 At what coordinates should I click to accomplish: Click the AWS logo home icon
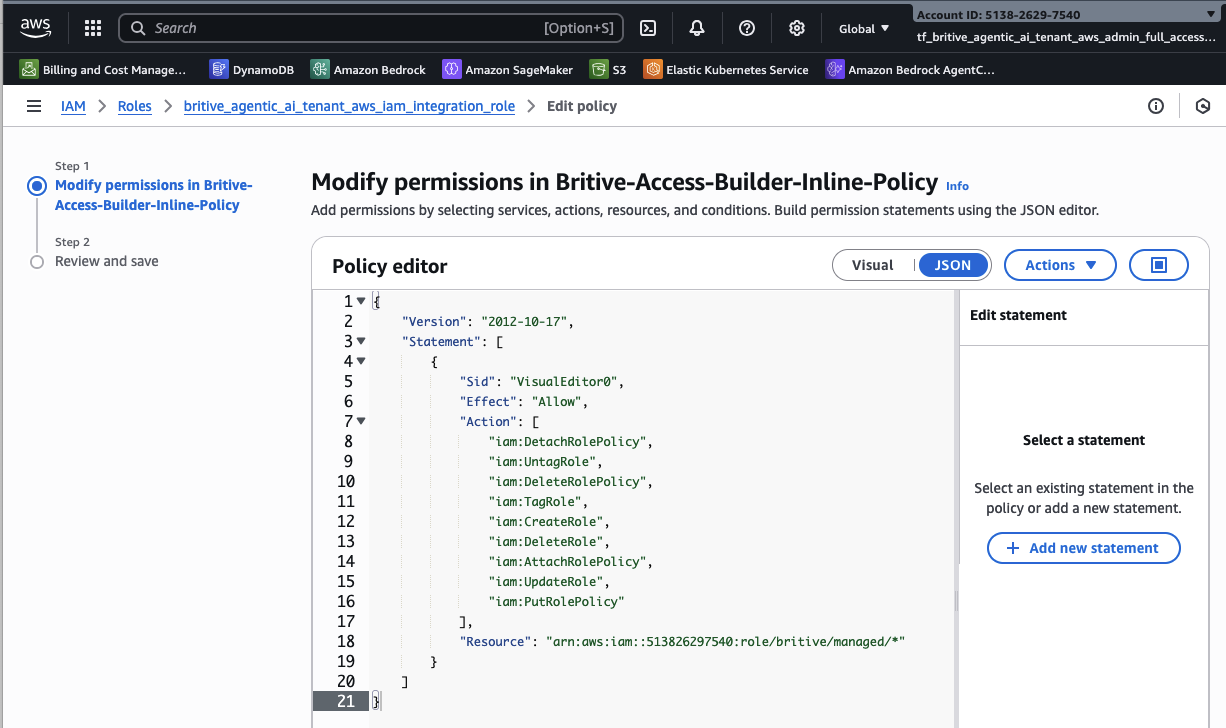pyautogui.click(x=35, y=28)
